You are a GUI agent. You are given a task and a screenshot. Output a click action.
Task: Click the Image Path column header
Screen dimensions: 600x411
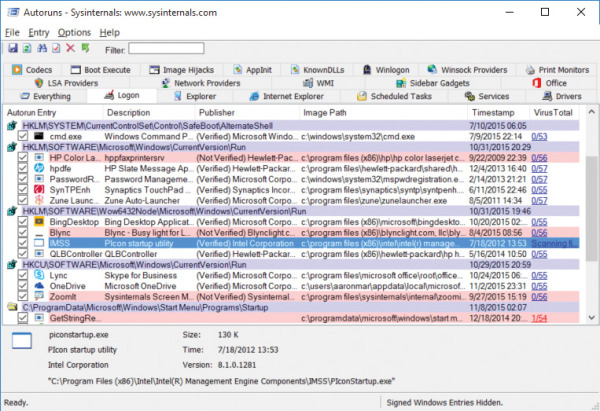(383, 113)
